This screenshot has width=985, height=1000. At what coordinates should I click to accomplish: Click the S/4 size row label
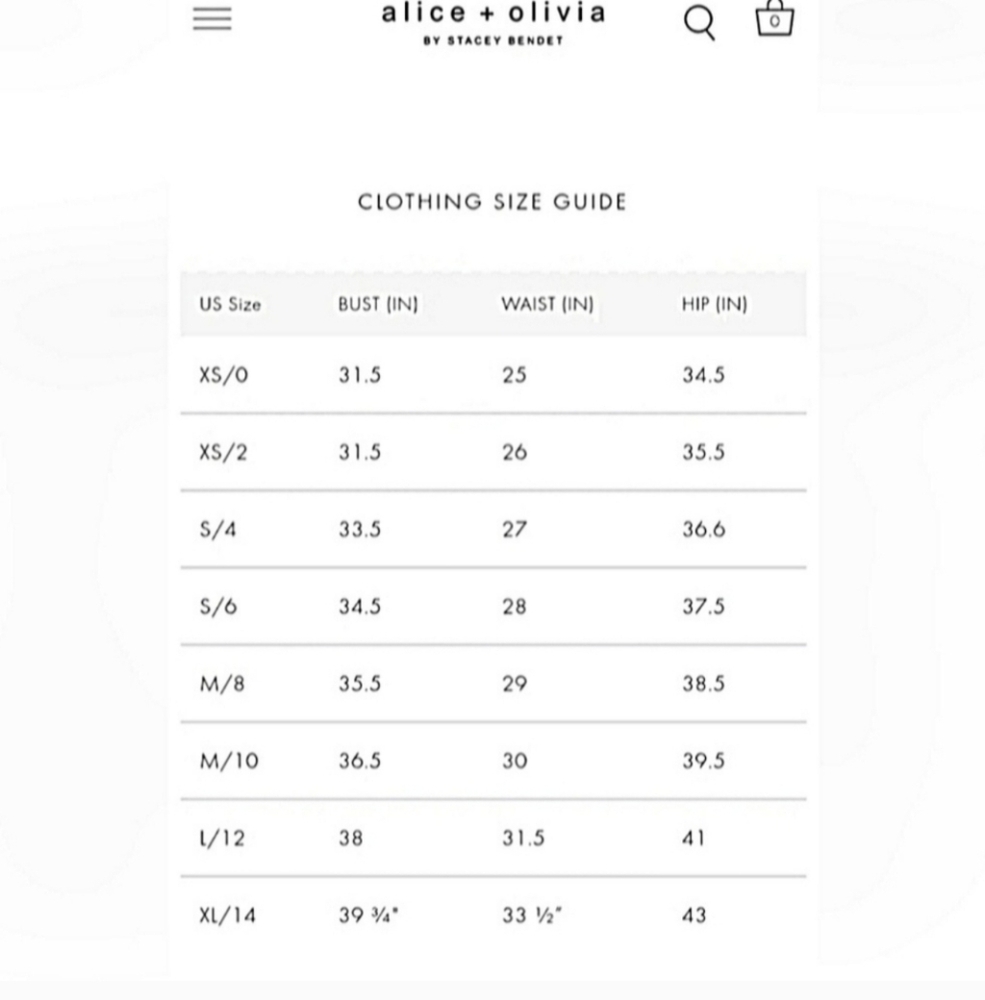click(218, 529)
